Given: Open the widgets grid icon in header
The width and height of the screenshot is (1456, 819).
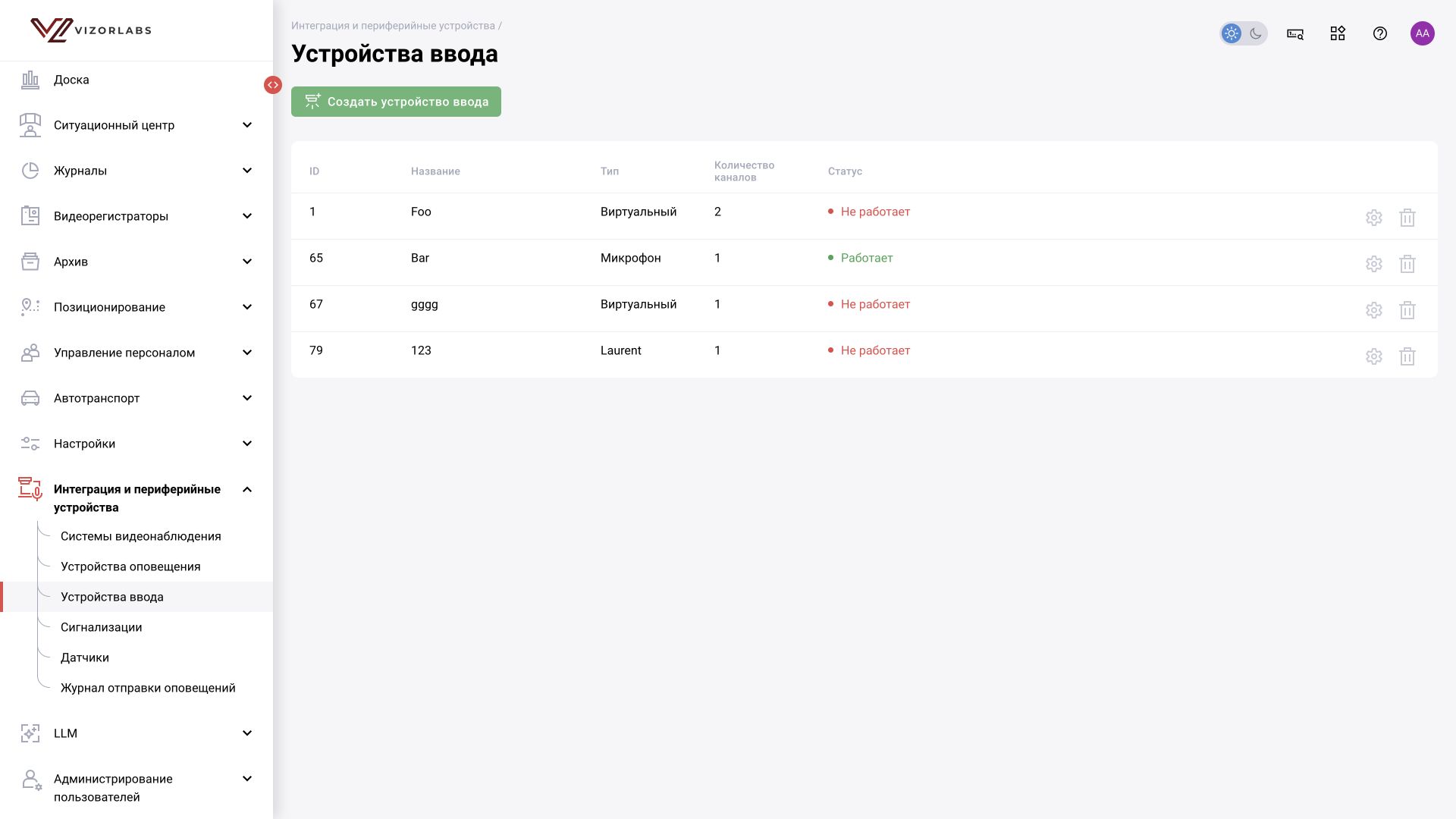Looking at the screenshot, I should click(1338, 33).
